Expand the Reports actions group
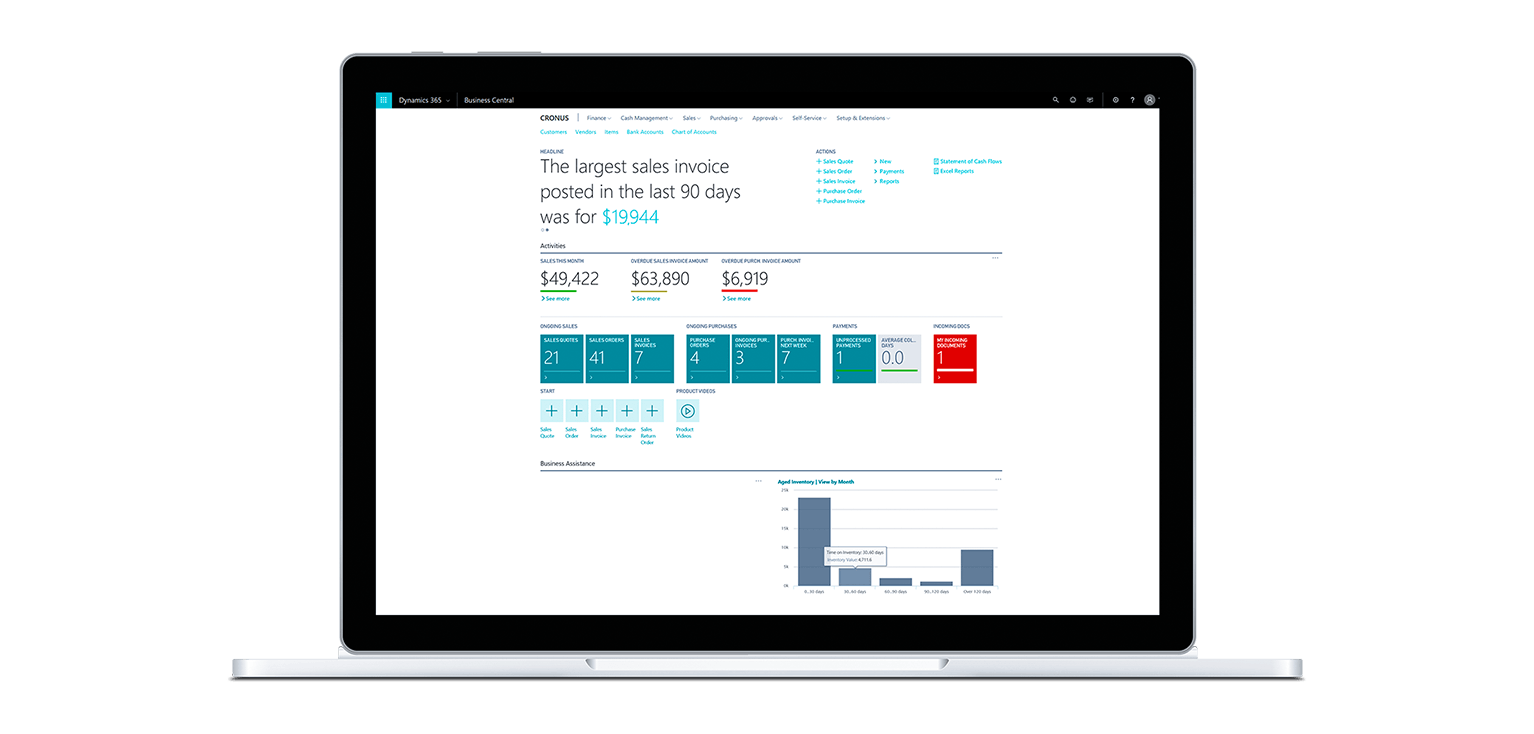The width and height of the screenshot is (1534, 734). pyautogui.click(x=887, y=181)
